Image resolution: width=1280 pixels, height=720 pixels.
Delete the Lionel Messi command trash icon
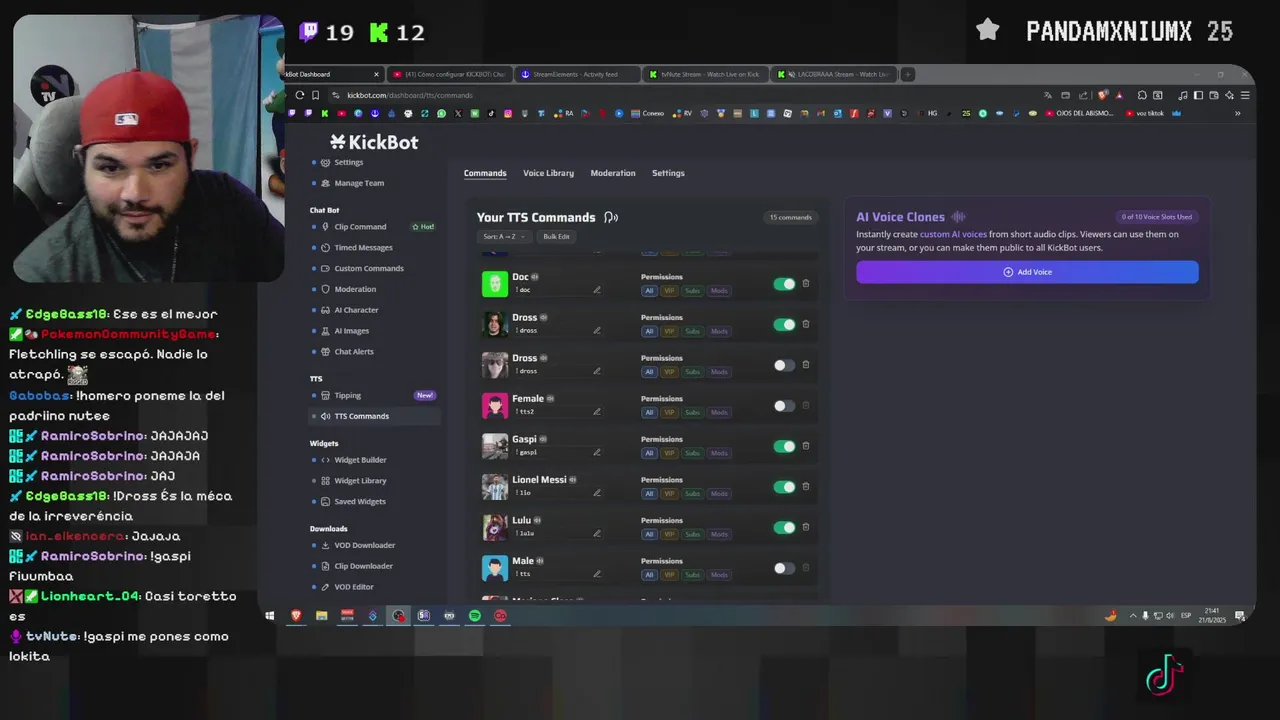pyautogui.click(x=806, y=487)
